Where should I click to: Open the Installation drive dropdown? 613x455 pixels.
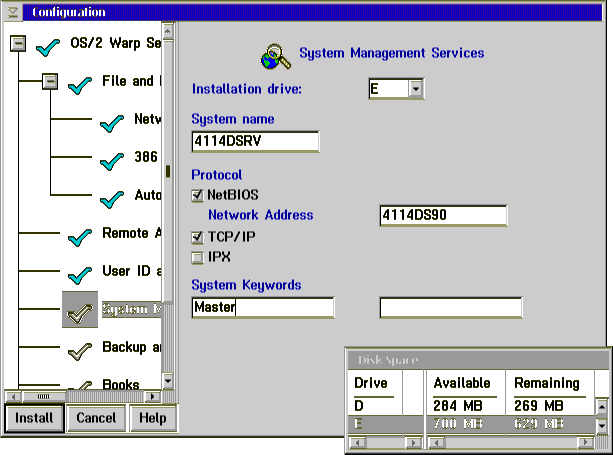tap(416, 89)
